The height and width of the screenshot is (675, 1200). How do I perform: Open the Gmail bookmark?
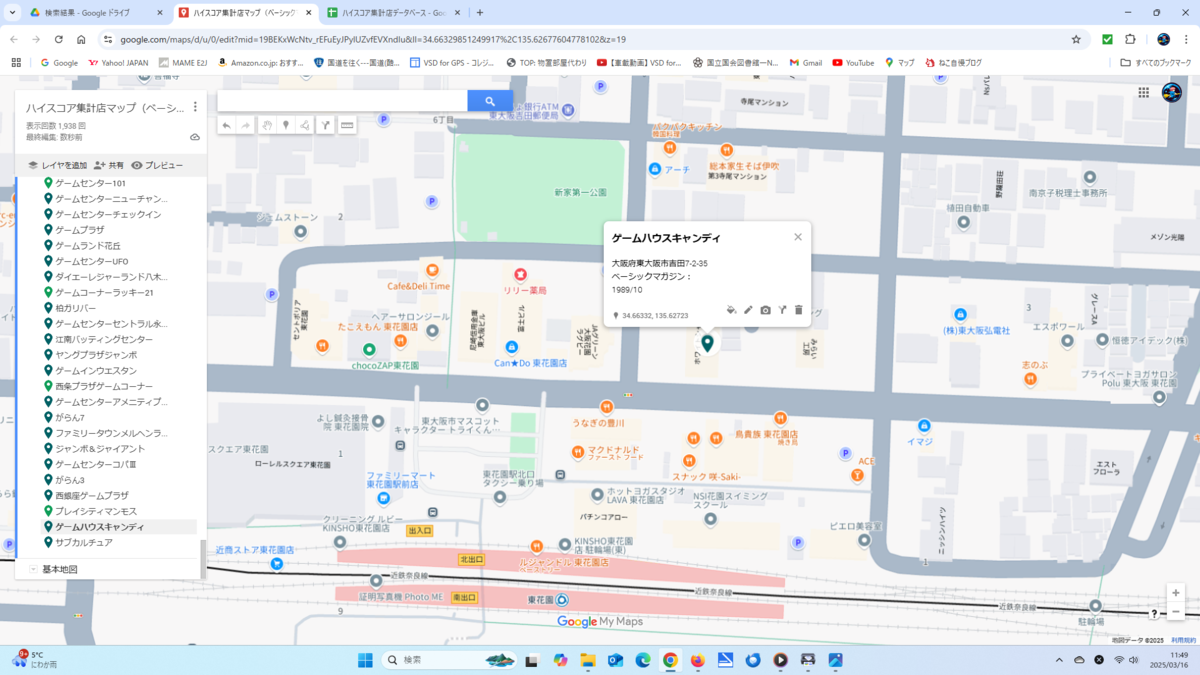(x=805, y=62)
